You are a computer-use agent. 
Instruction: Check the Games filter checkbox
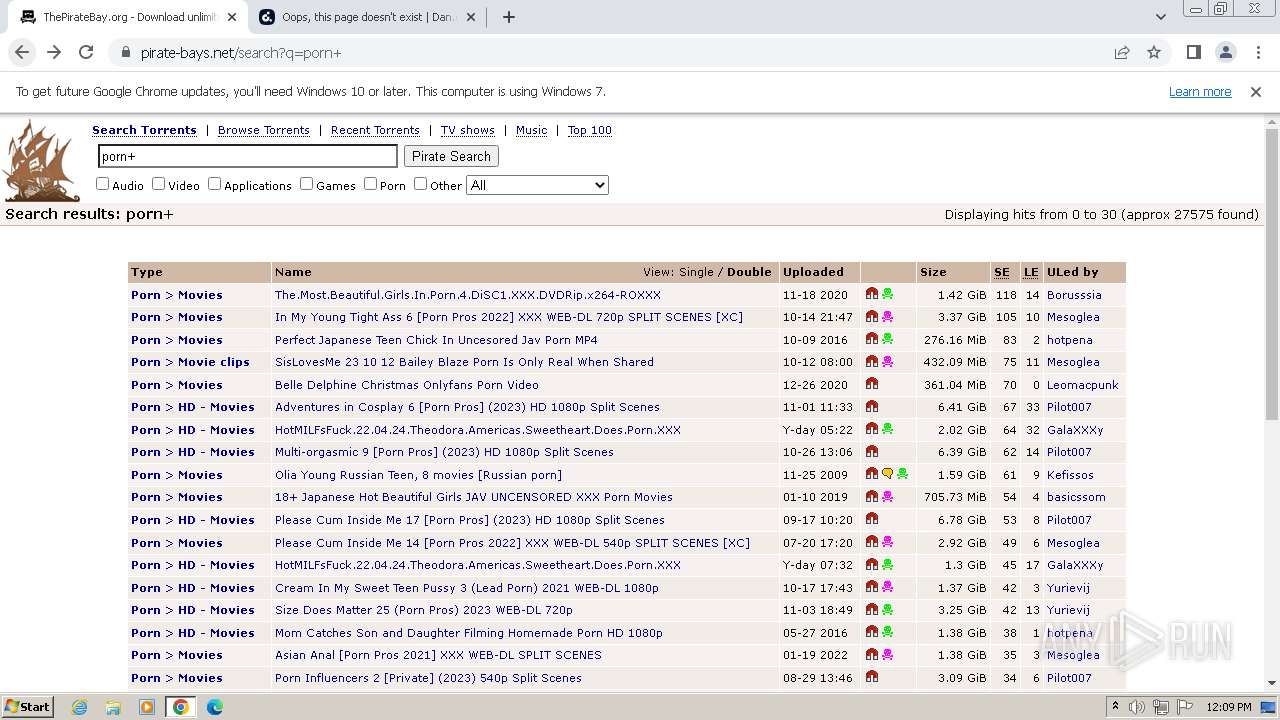point(306,184)
